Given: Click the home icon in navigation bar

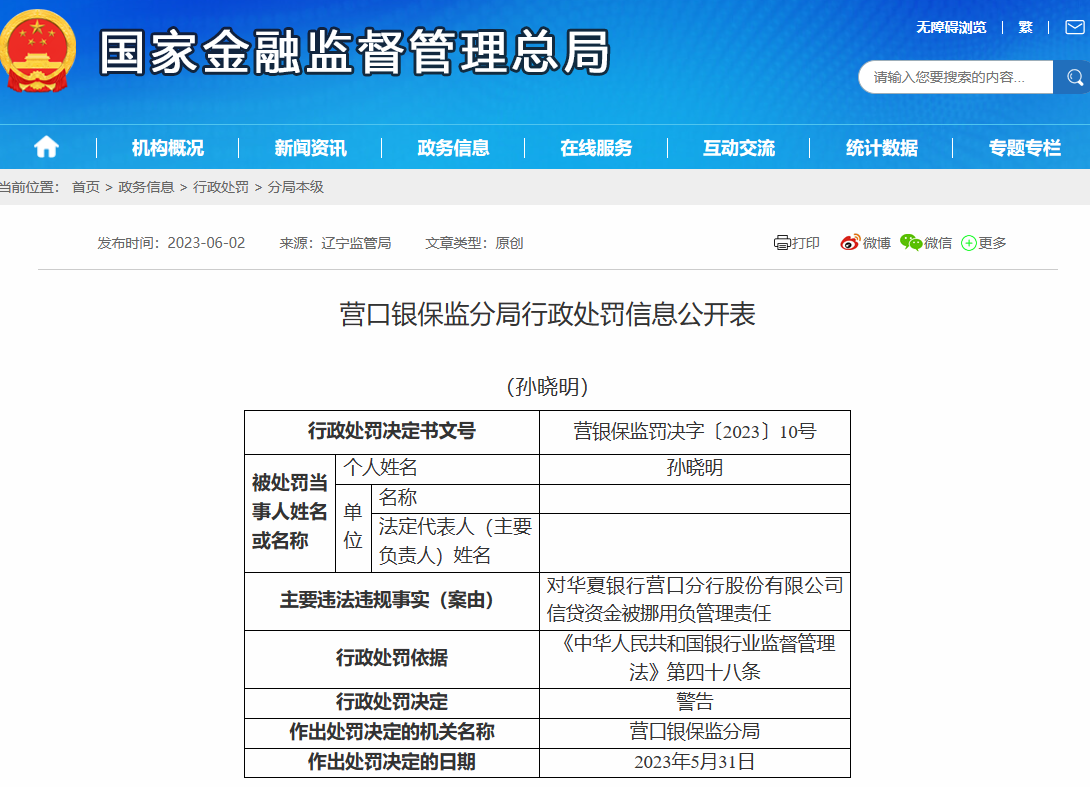Looking at the screenshot, I should 46,148.
